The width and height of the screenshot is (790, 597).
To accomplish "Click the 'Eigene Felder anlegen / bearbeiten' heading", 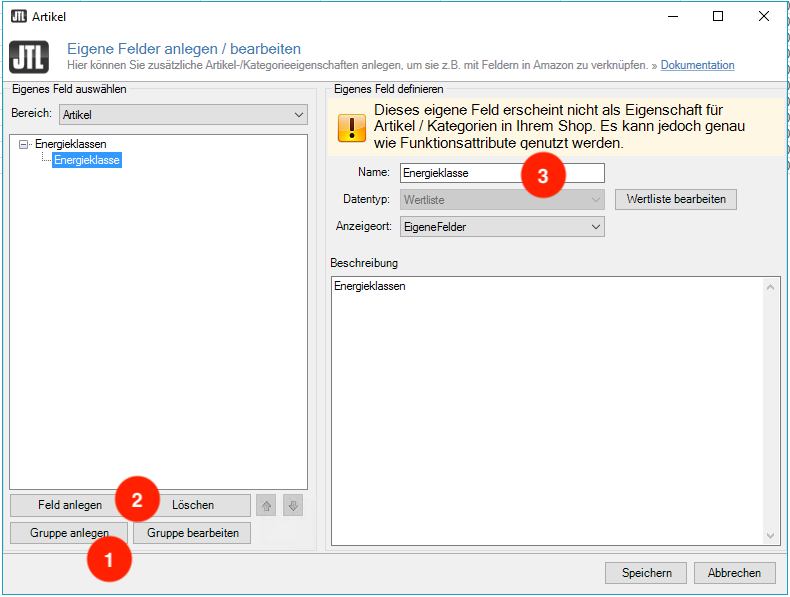I will click(x=184, y=49).
